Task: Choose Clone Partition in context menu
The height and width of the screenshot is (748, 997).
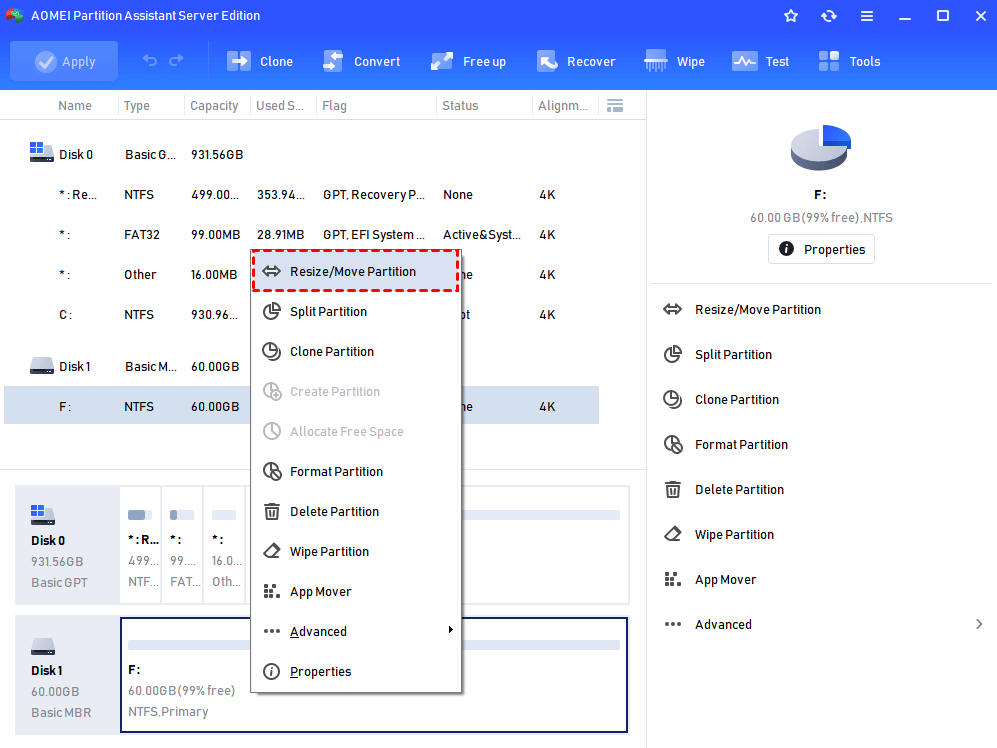Action: [355, 352]
